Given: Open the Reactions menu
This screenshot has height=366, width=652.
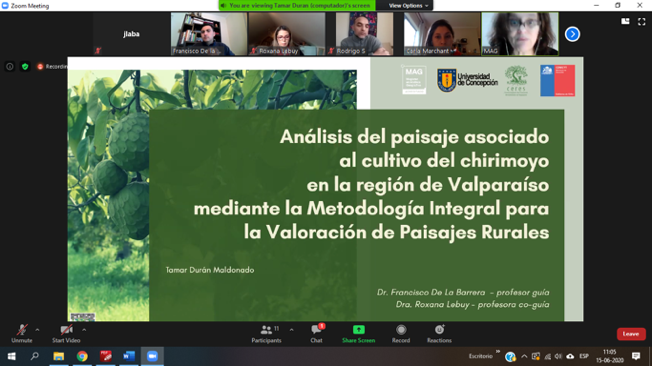Looking at the screenshot, I should point(439,334).
